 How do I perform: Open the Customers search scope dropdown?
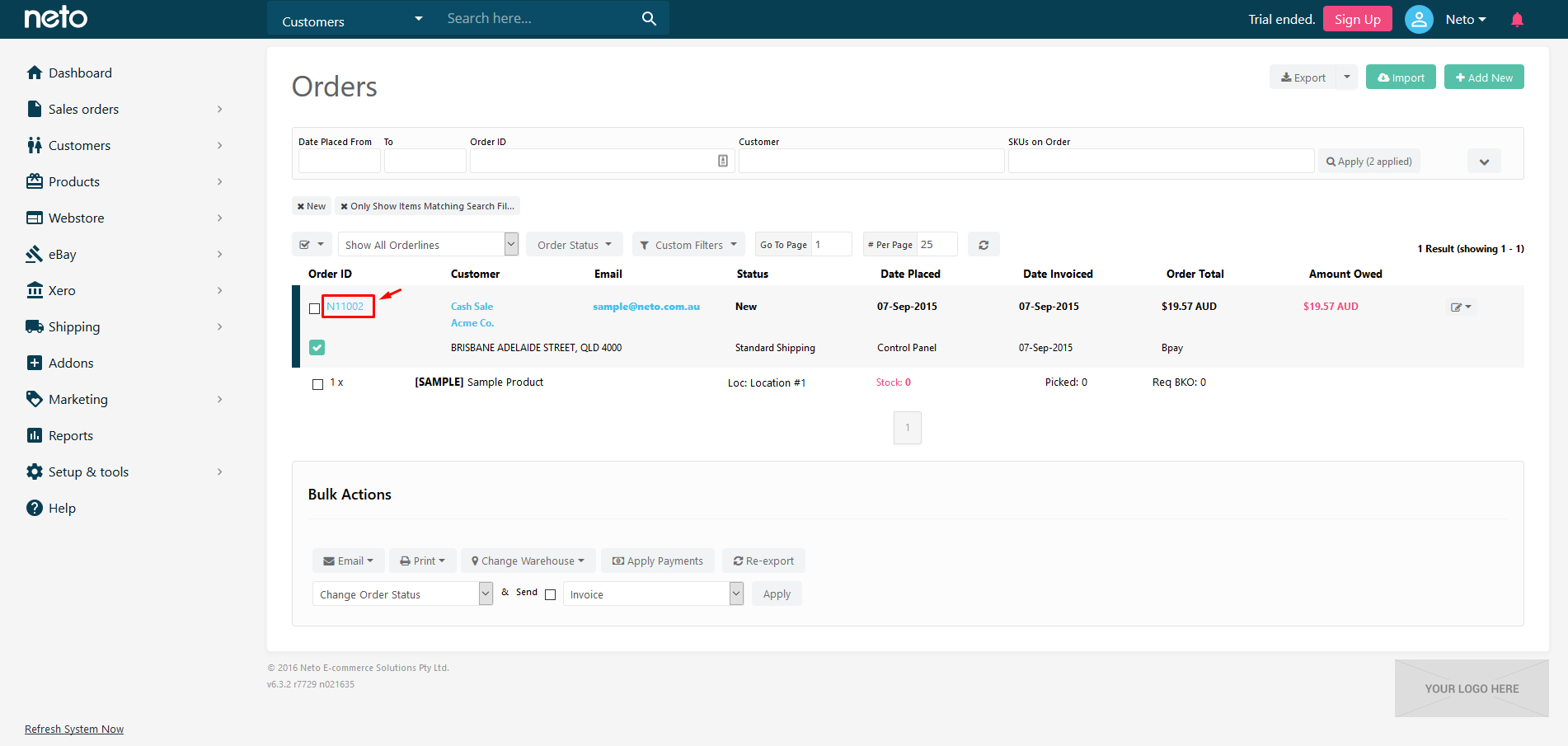pyautogui.click(x=352, y=19)
